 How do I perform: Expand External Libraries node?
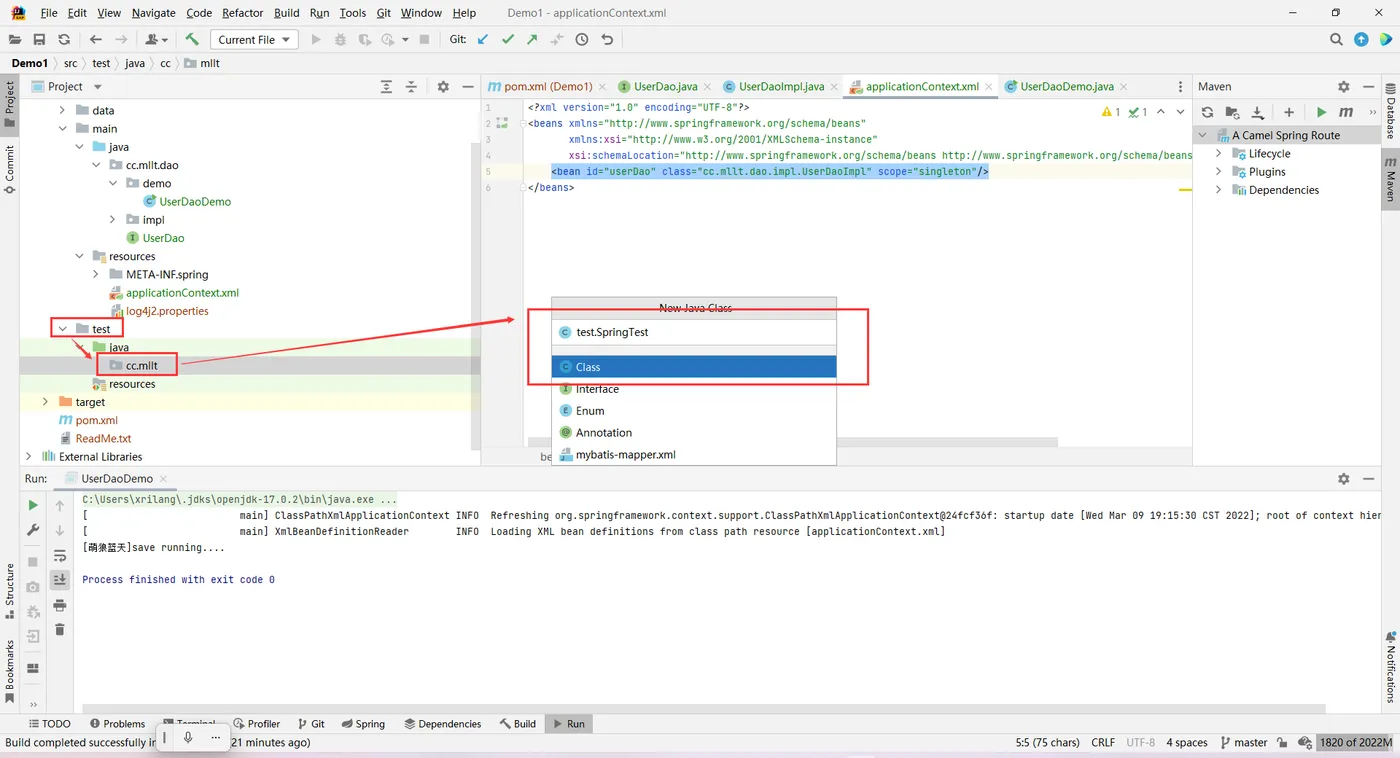(x=29, y=457)
